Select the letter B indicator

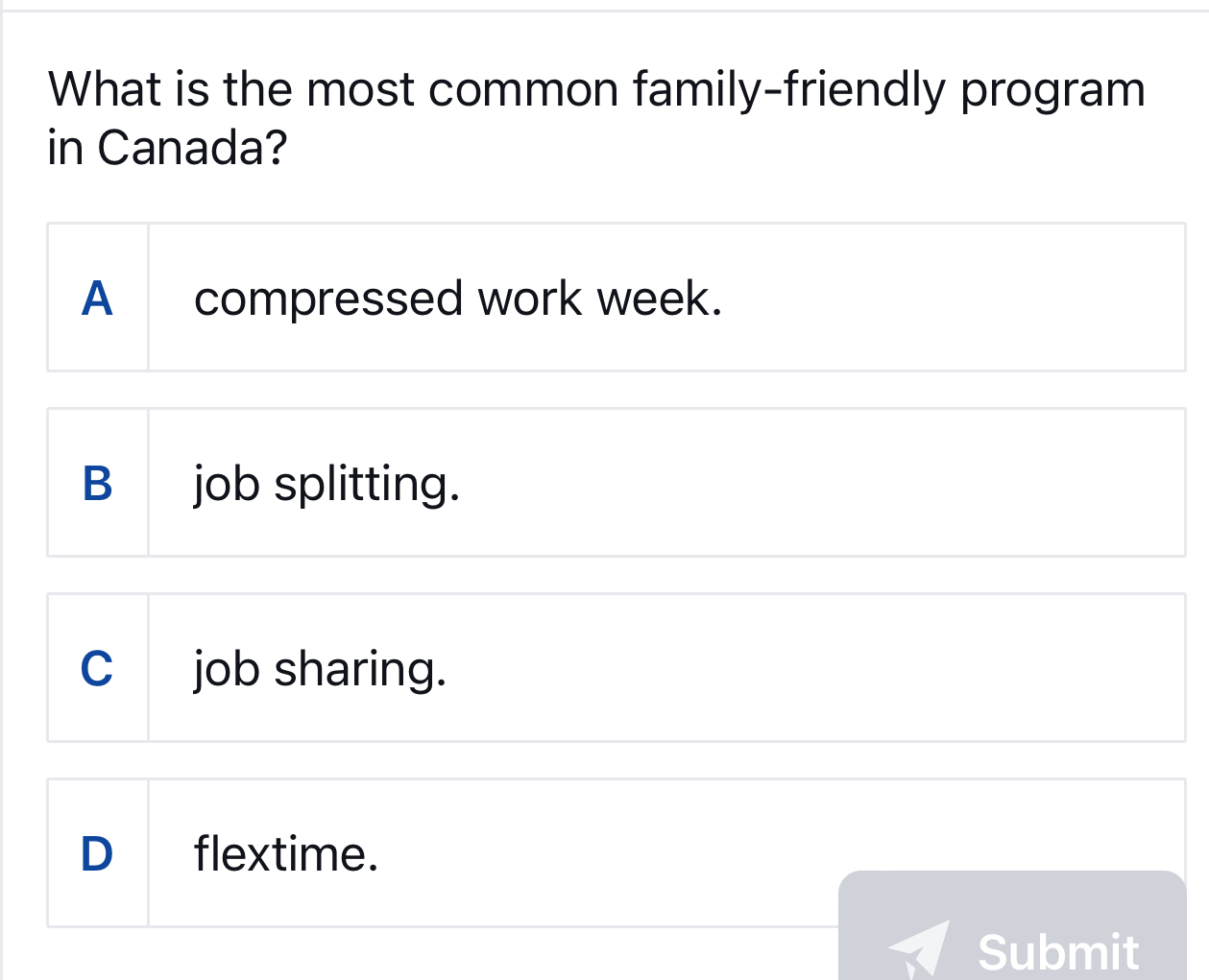[x=97, y=486]
